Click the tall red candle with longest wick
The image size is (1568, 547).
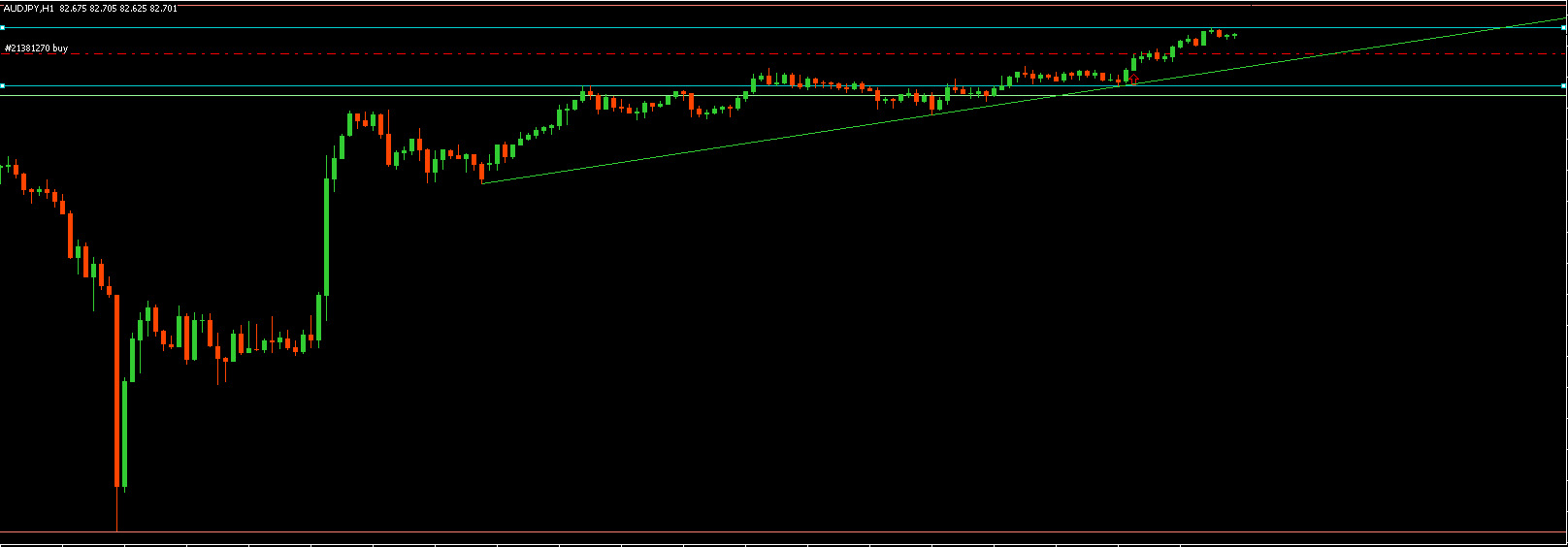(117, 388)
